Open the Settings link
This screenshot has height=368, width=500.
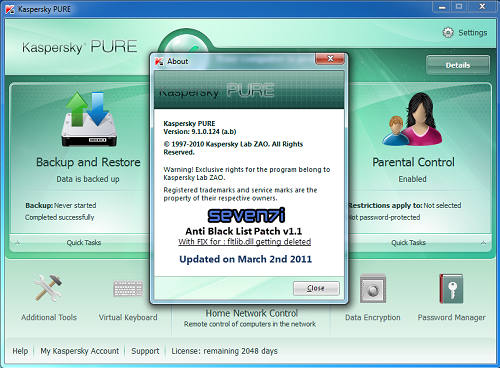[473, 33]
